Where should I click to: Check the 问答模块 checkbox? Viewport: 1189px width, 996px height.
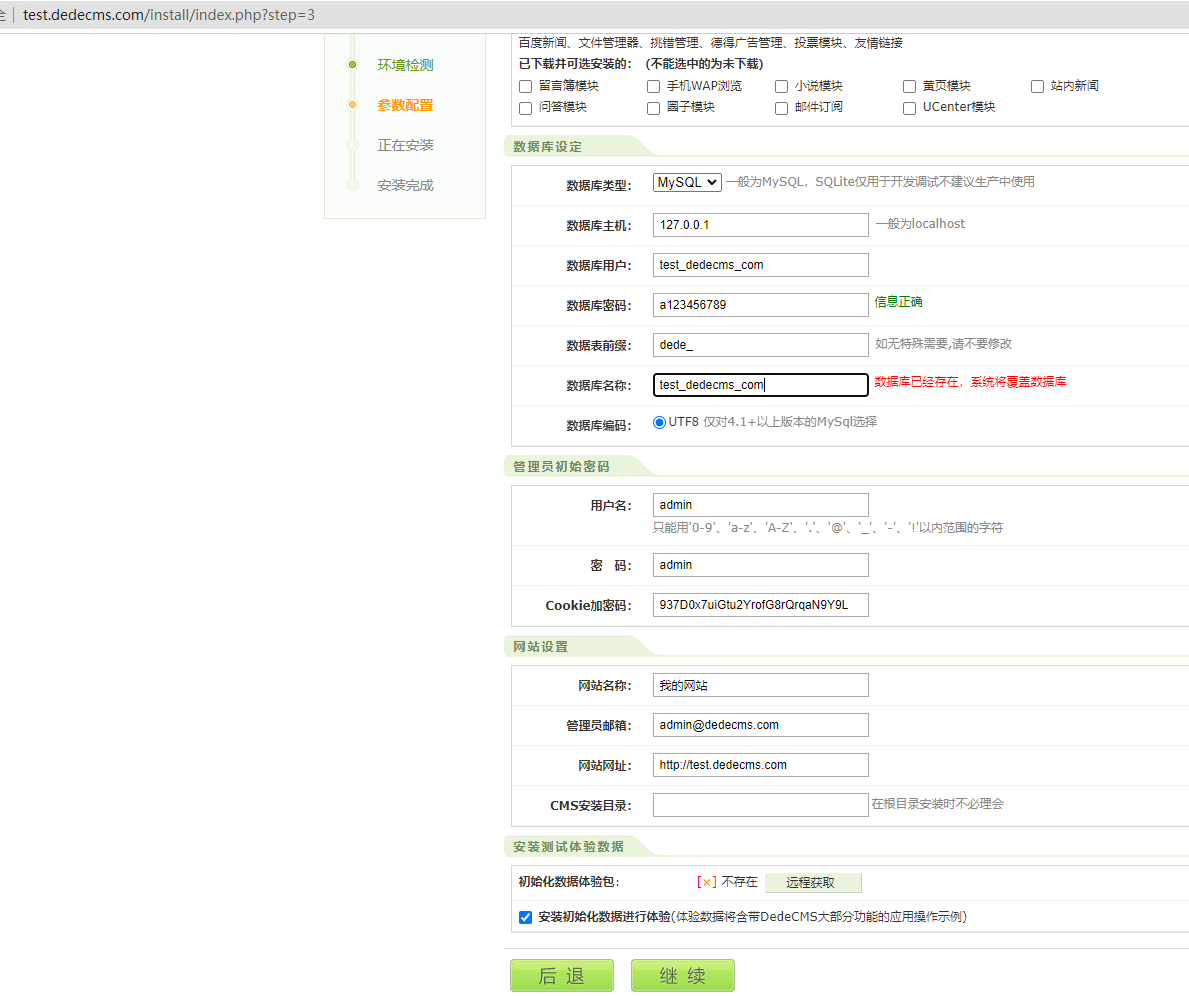[525, 108]
